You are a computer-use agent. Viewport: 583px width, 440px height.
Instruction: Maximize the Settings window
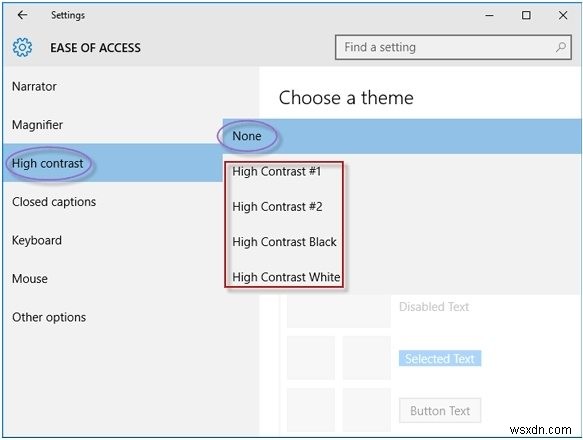[526, 15]
